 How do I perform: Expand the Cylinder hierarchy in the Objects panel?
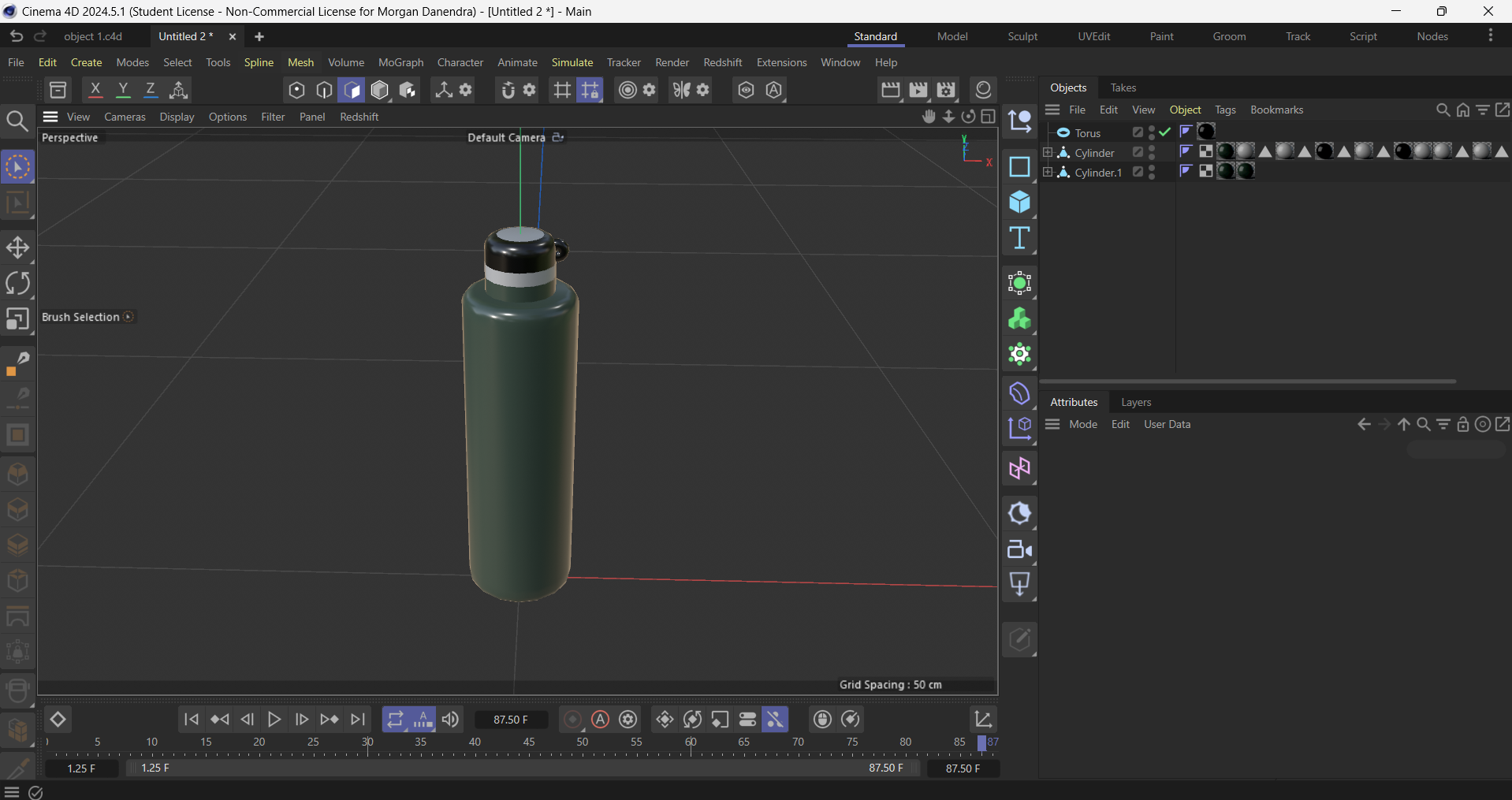1047,152
